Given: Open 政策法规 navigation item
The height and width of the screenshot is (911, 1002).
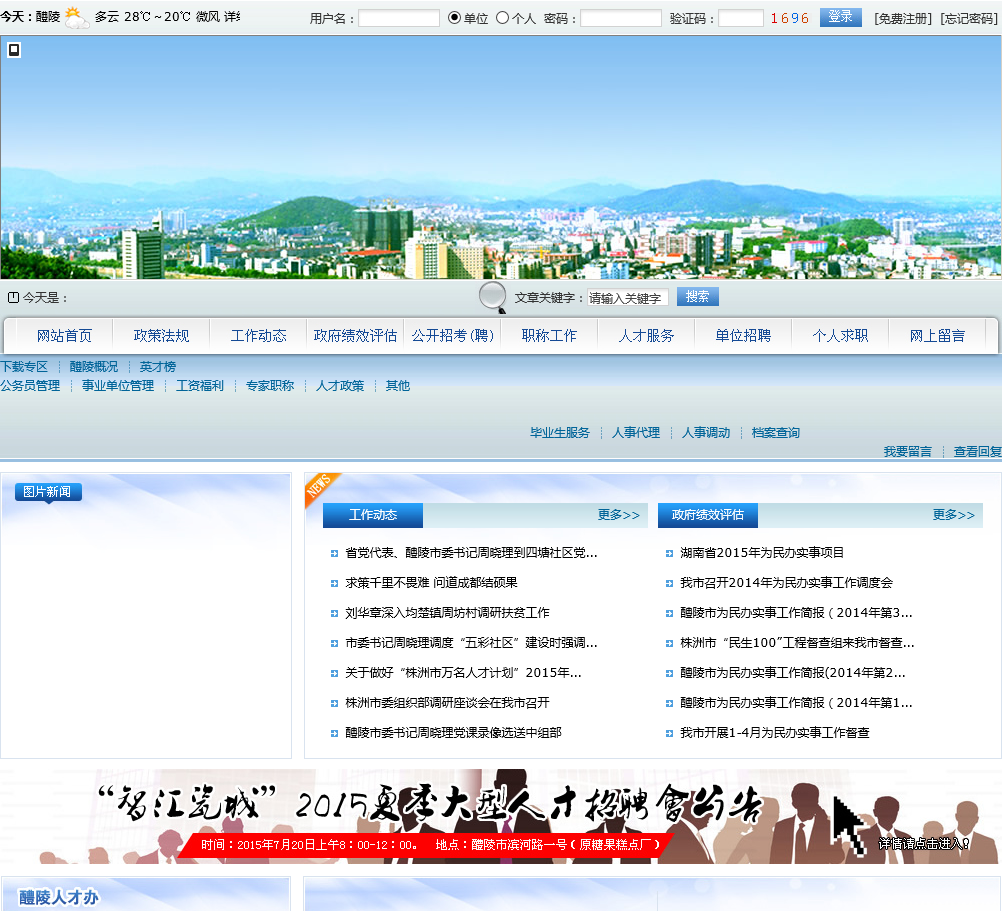Looking at the screenshot, I should coord(161,335).
